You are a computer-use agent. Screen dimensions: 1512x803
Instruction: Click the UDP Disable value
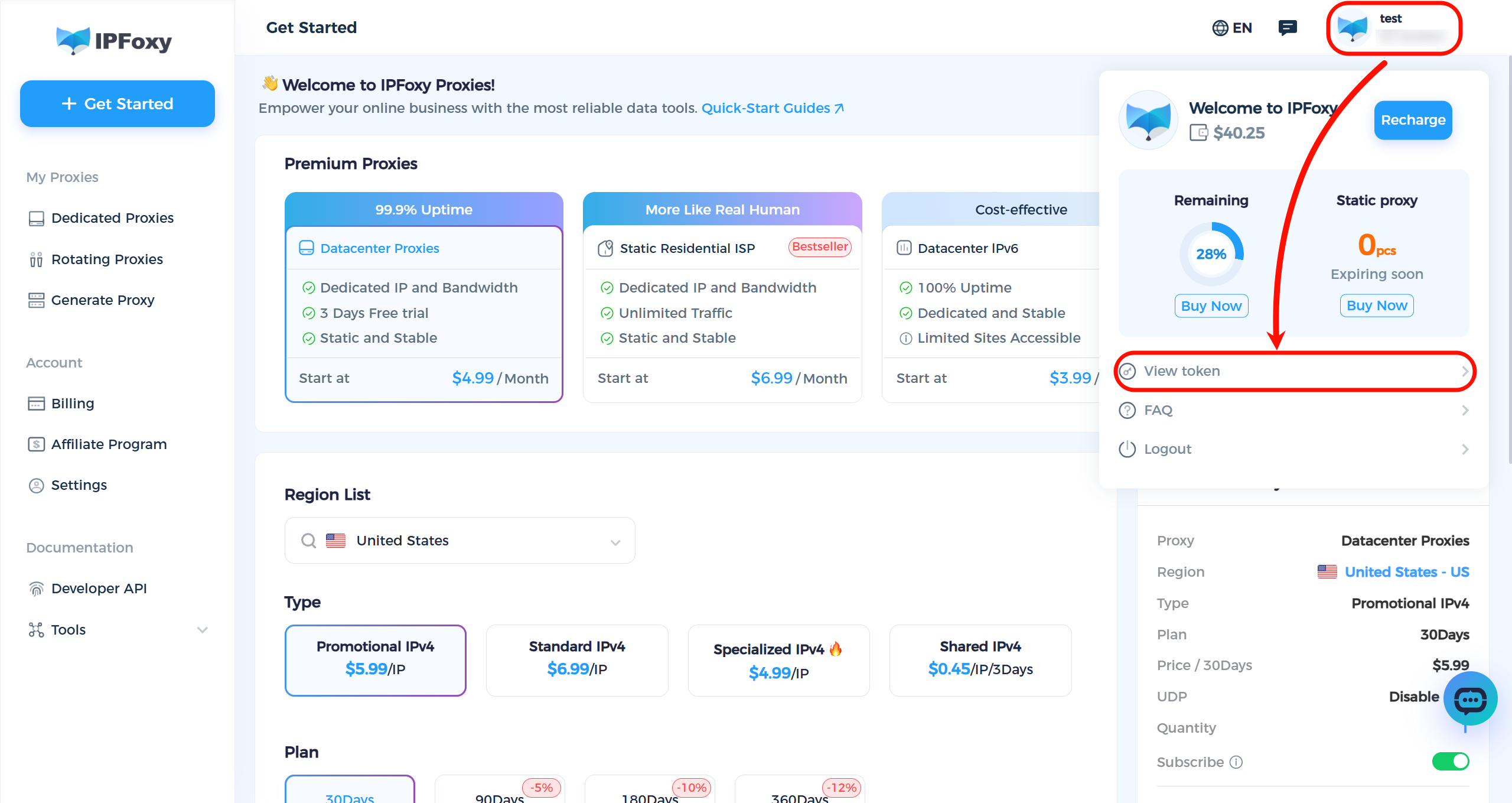[1414, 697]
